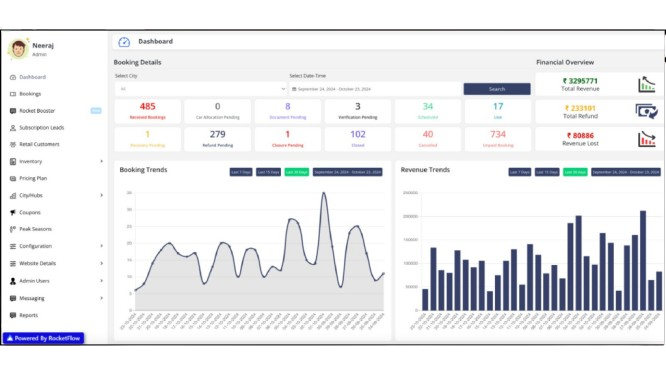Screen dimensions: 666x375
Task: Click the City/Hubs building icon
Action: (13, 195)
